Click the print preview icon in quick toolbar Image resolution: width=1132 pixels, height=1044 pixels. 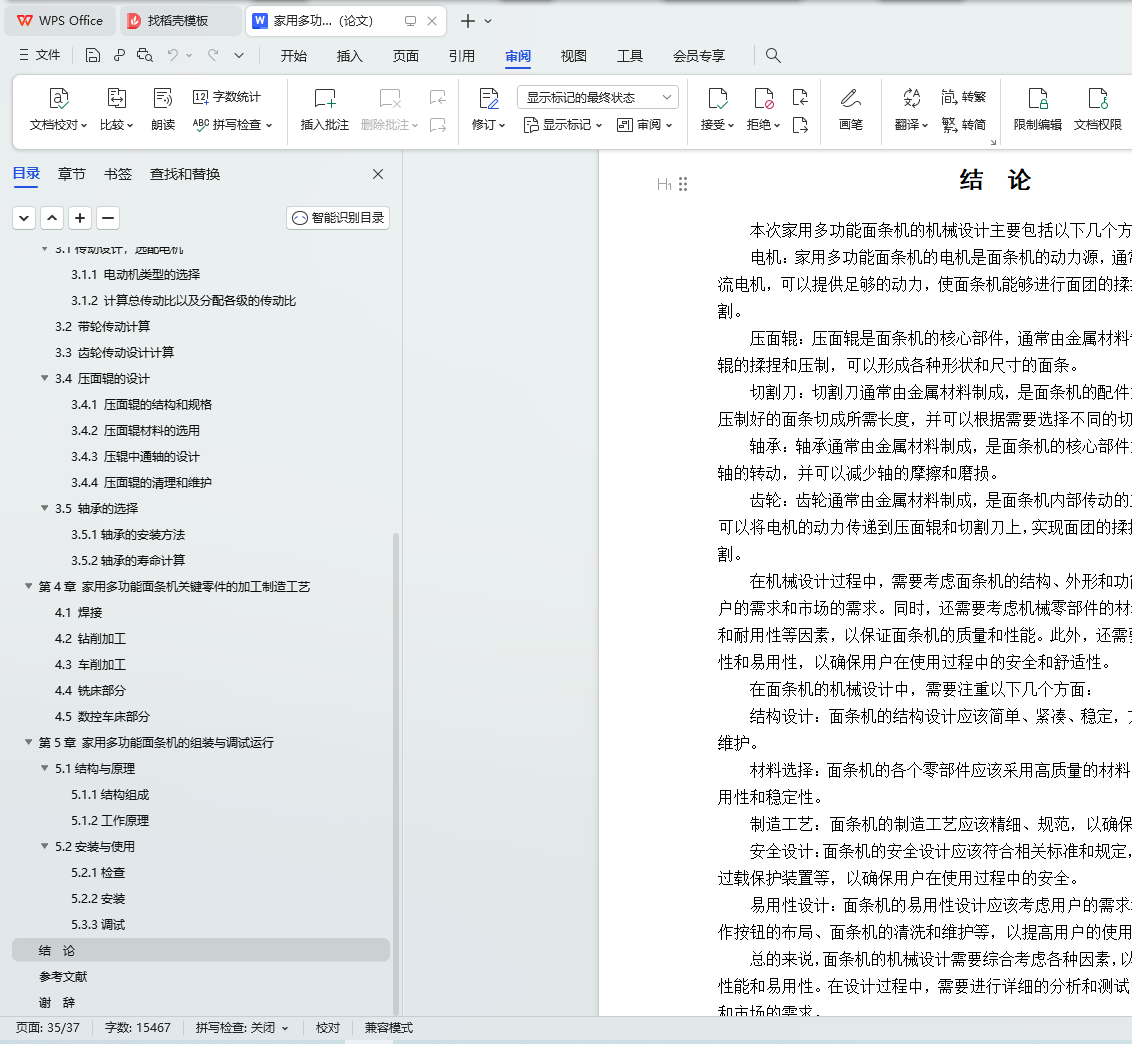pyautogui.click(x=144, y=56)
